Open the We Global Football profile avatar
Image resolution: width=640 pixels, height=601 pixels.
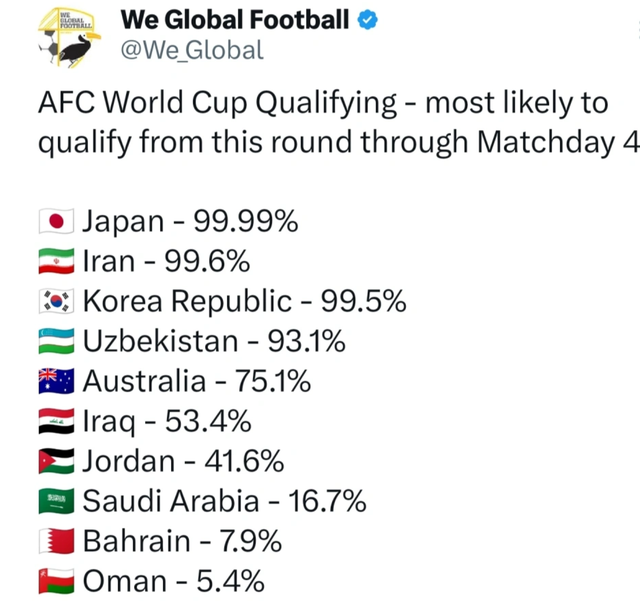click(x=69, y=37)
